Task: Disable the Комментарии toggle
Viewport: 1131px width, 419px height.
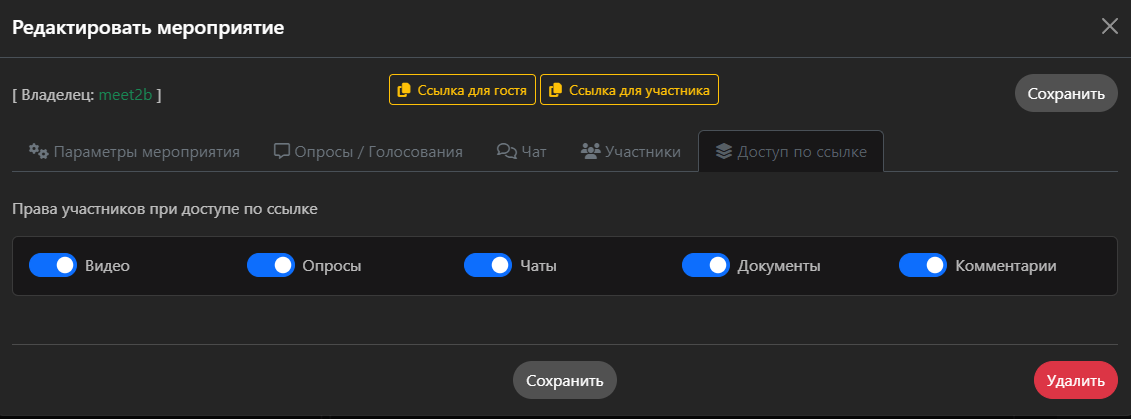Action: [x=922, y=265]
